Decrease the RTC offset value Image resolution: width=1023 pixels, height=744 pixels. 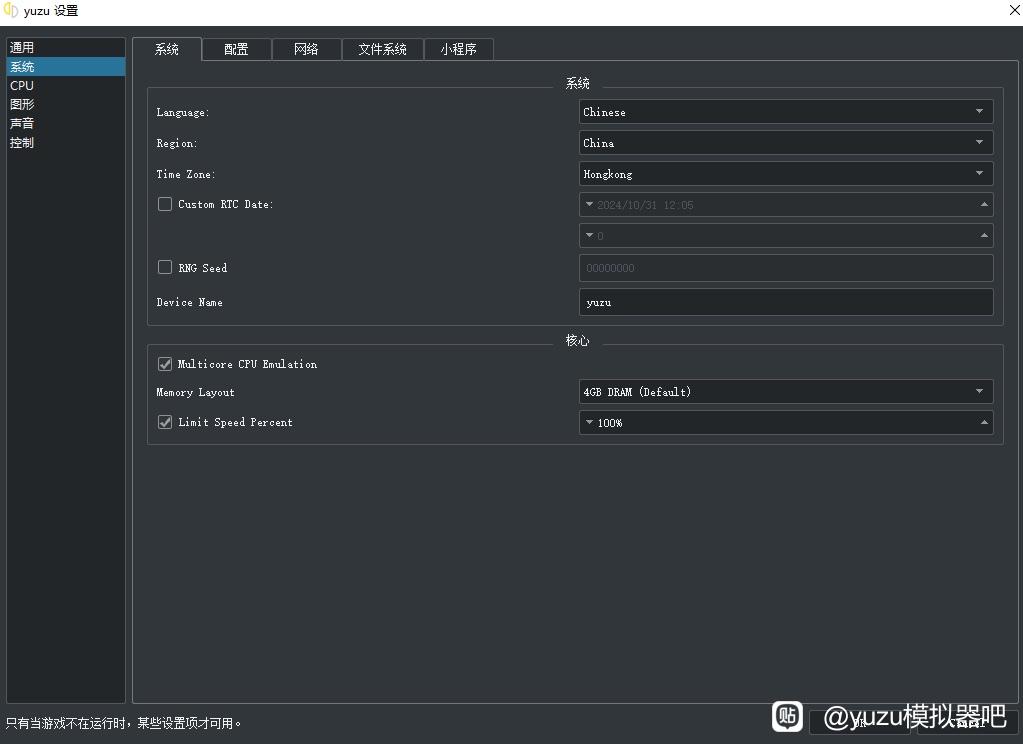pos(589,235)
